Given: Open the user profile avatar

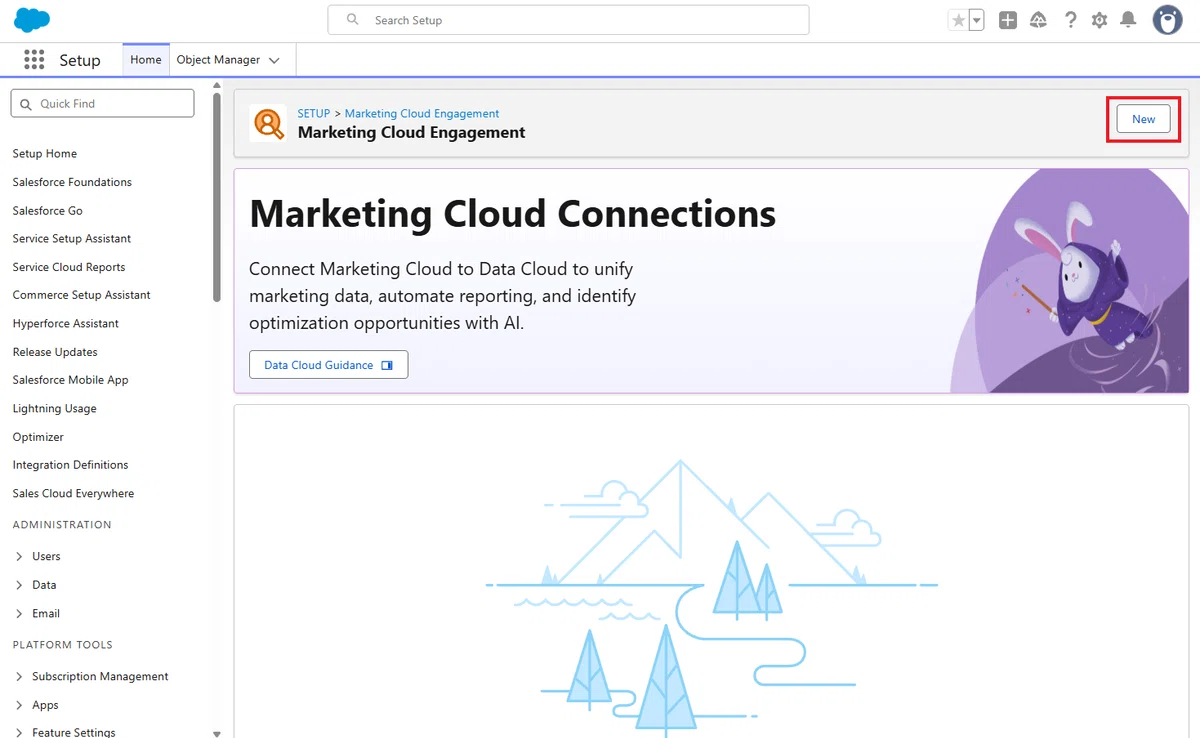Looking at the screenshot, I should coord(1167,20).
